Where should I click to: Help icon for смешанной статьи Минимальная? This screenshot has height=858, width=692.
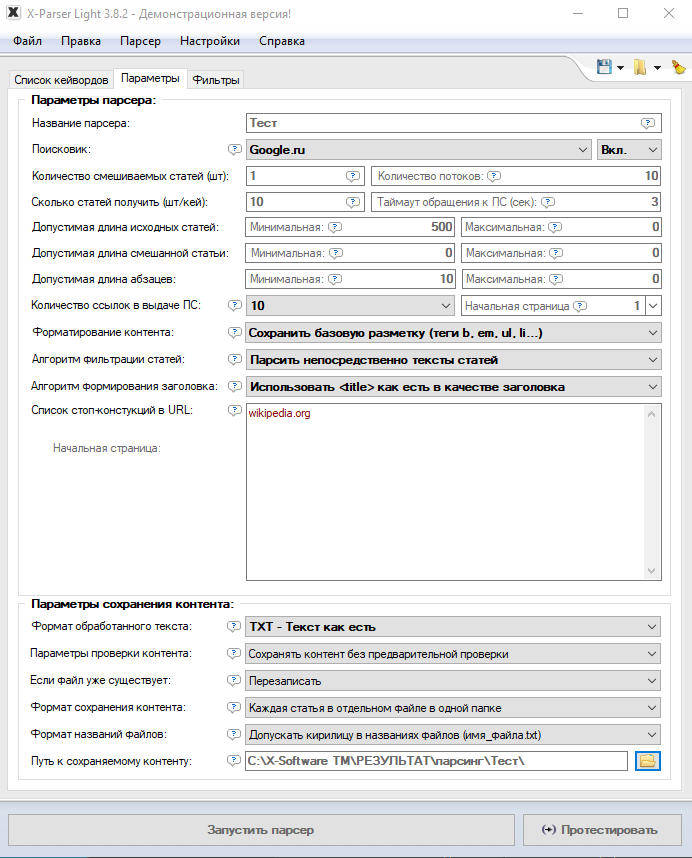point(336,253)
